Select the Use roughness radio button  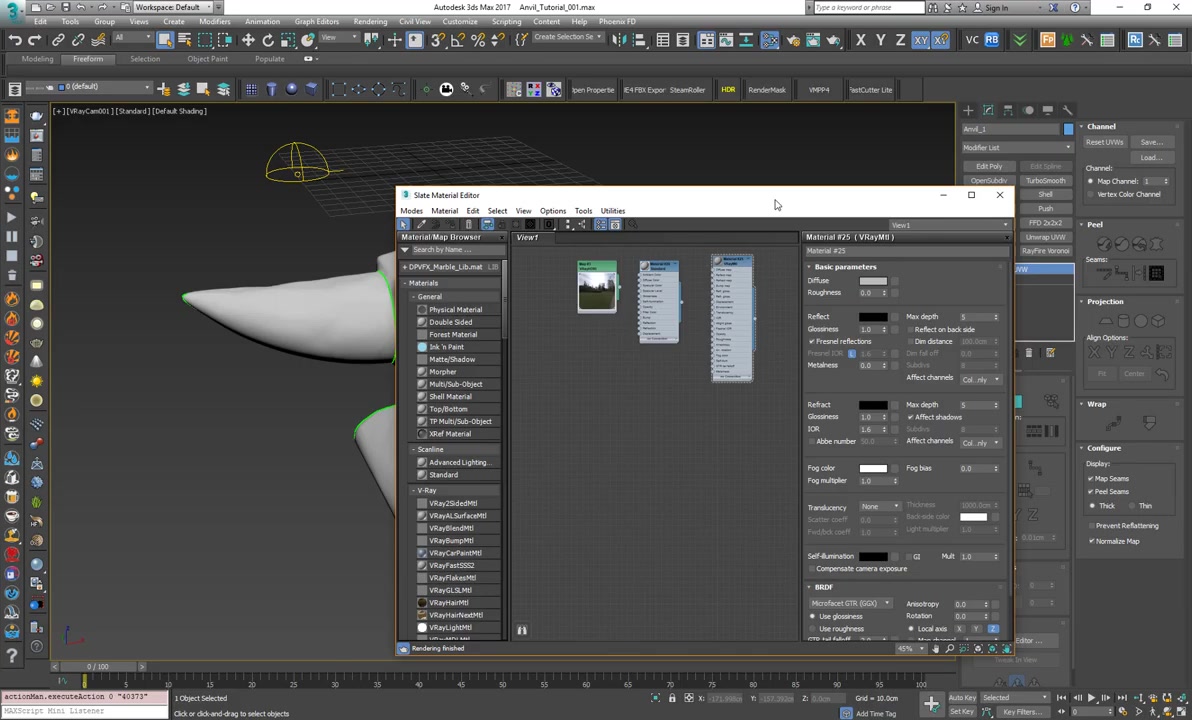coord(812,628)
